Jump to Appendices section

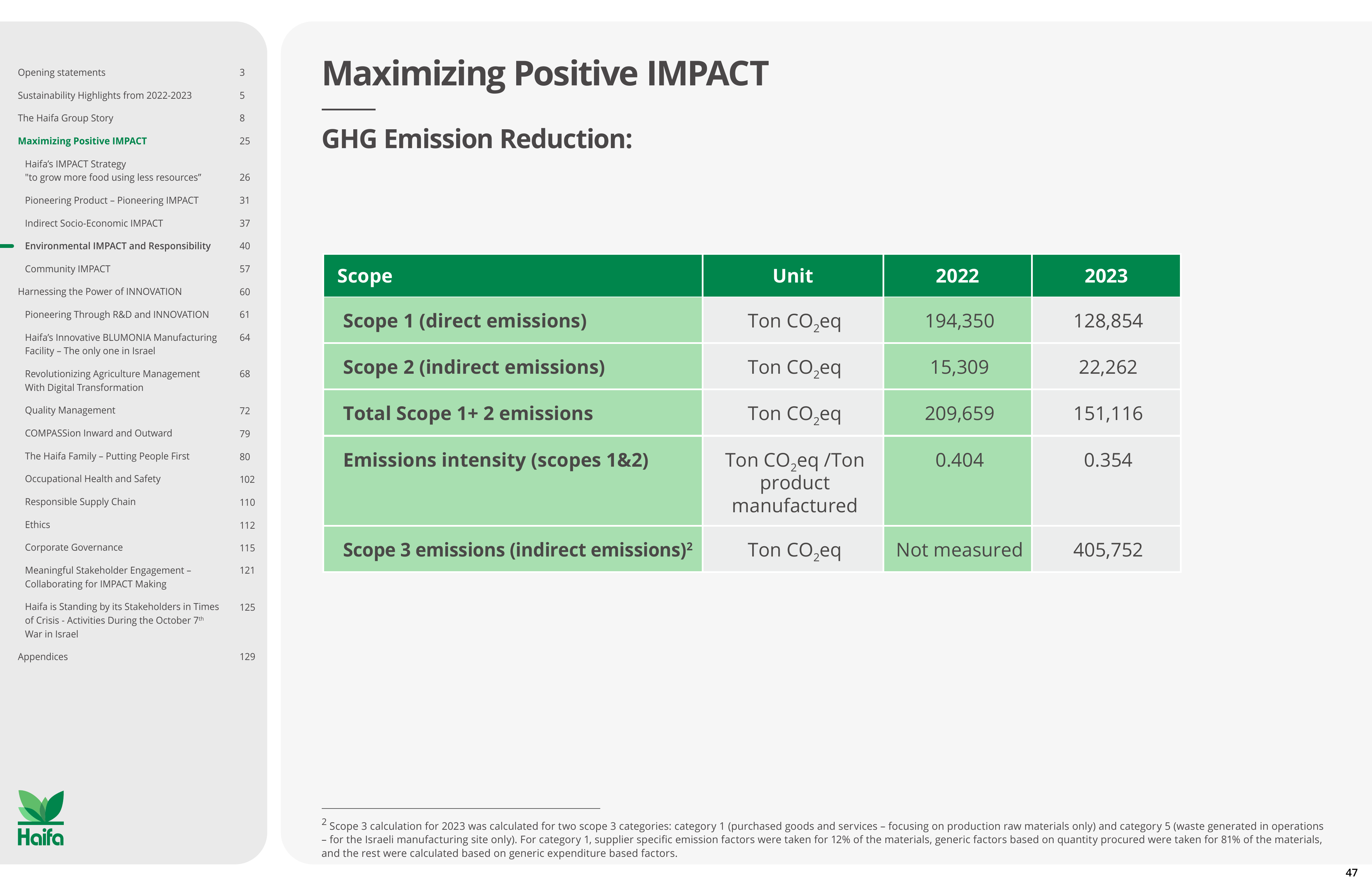point(43,657)
